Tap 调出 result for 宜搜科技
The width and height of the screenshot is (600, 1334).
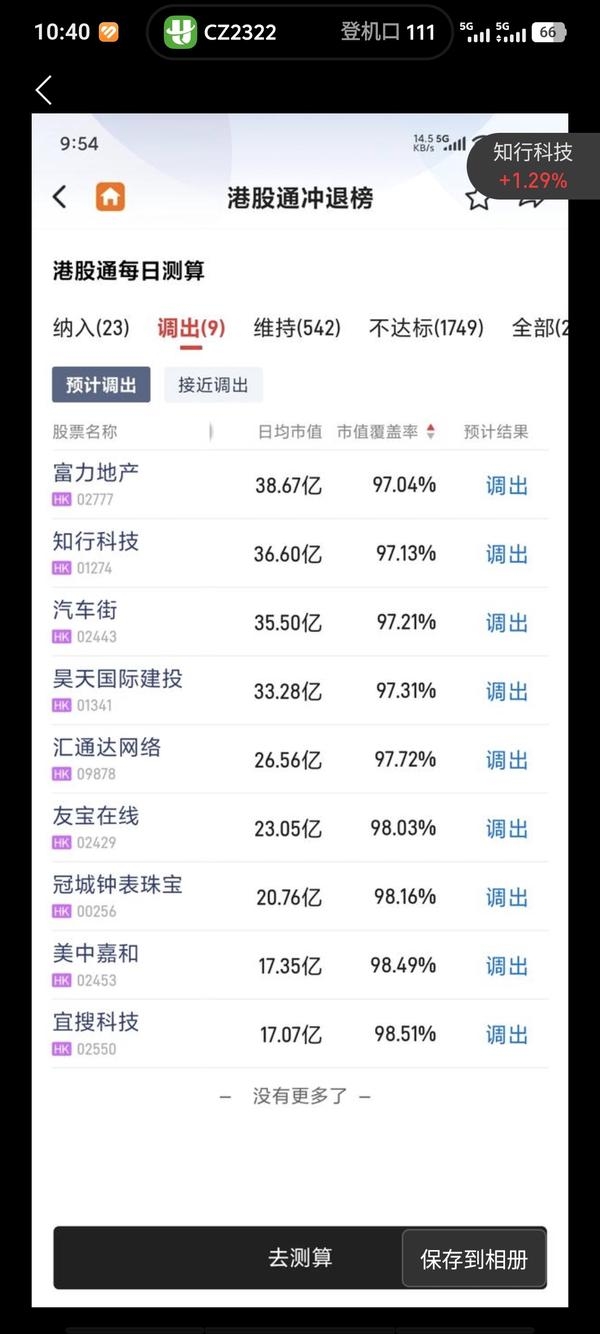coord(507,1035)
